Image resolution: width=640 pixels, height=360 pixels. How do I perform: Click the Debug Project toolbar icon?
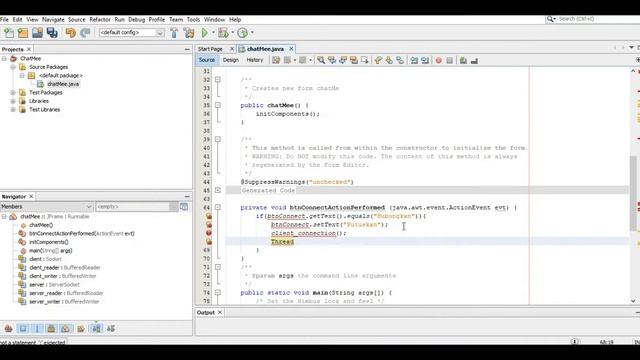[223, 33]
